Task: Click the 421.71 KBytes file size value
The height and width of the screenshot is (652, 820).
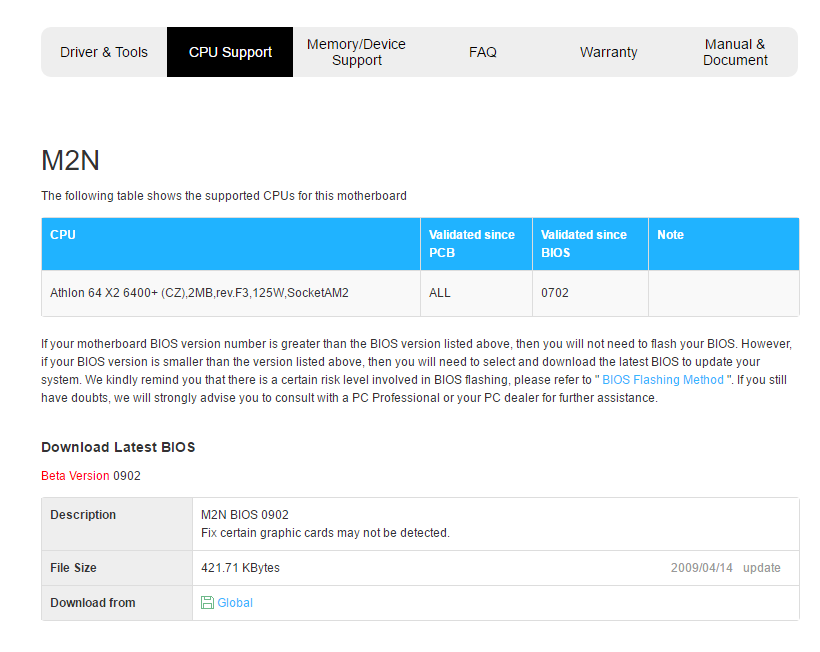Action: (241, 568)
